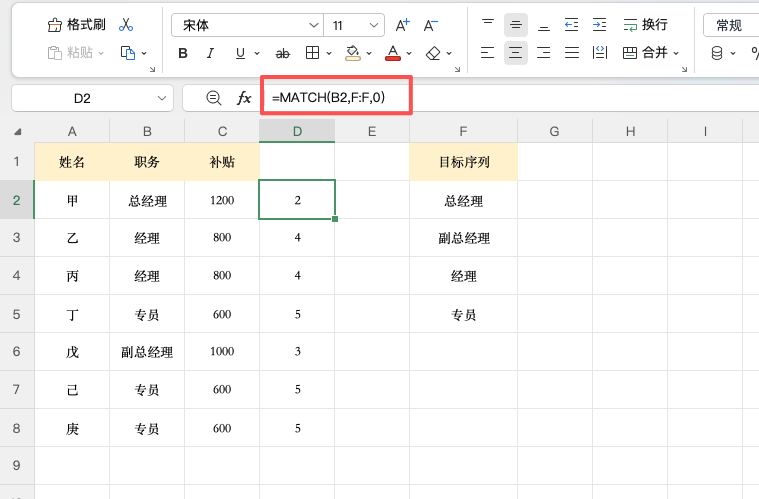This screenshot has height=499, width=759.
Task: Open the font name 宋体 dropdown
Action: point(314,25)
